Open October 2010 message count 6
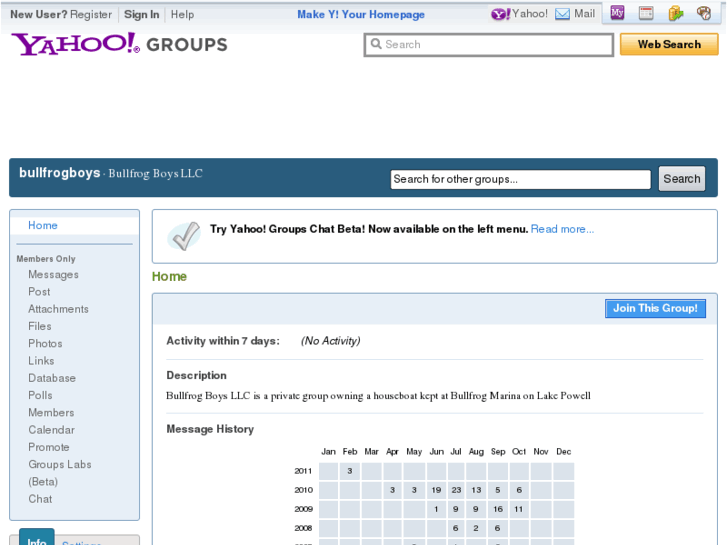727x545 pixels. click(x=519, y=490)
